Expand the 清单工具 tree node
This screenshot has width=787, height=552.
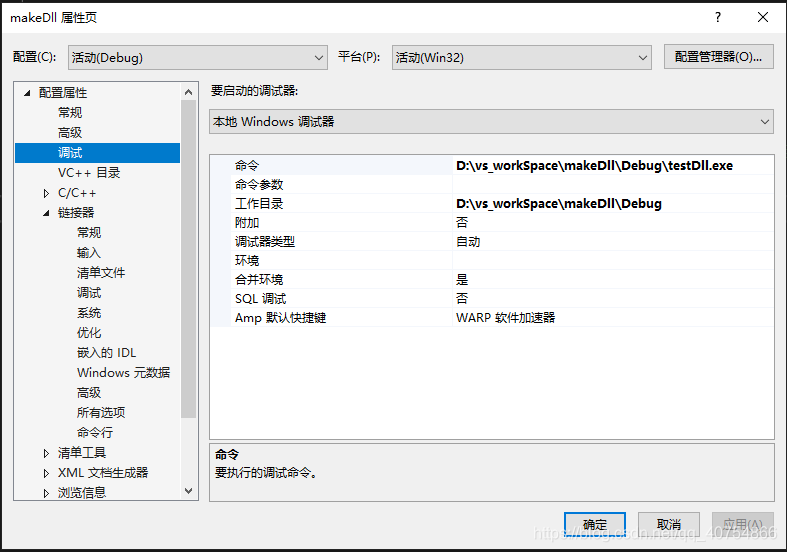coord(46,453)
